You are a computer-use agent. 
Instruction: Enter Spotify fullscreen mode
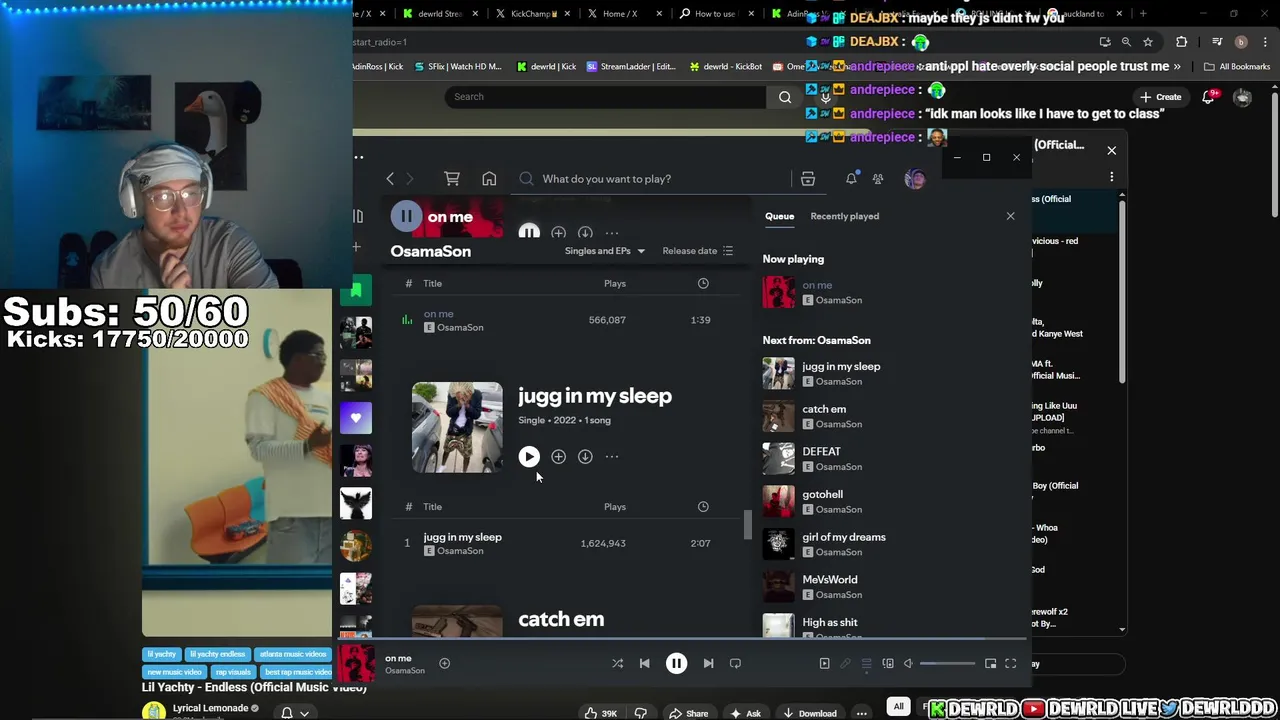coord(1010,663)
